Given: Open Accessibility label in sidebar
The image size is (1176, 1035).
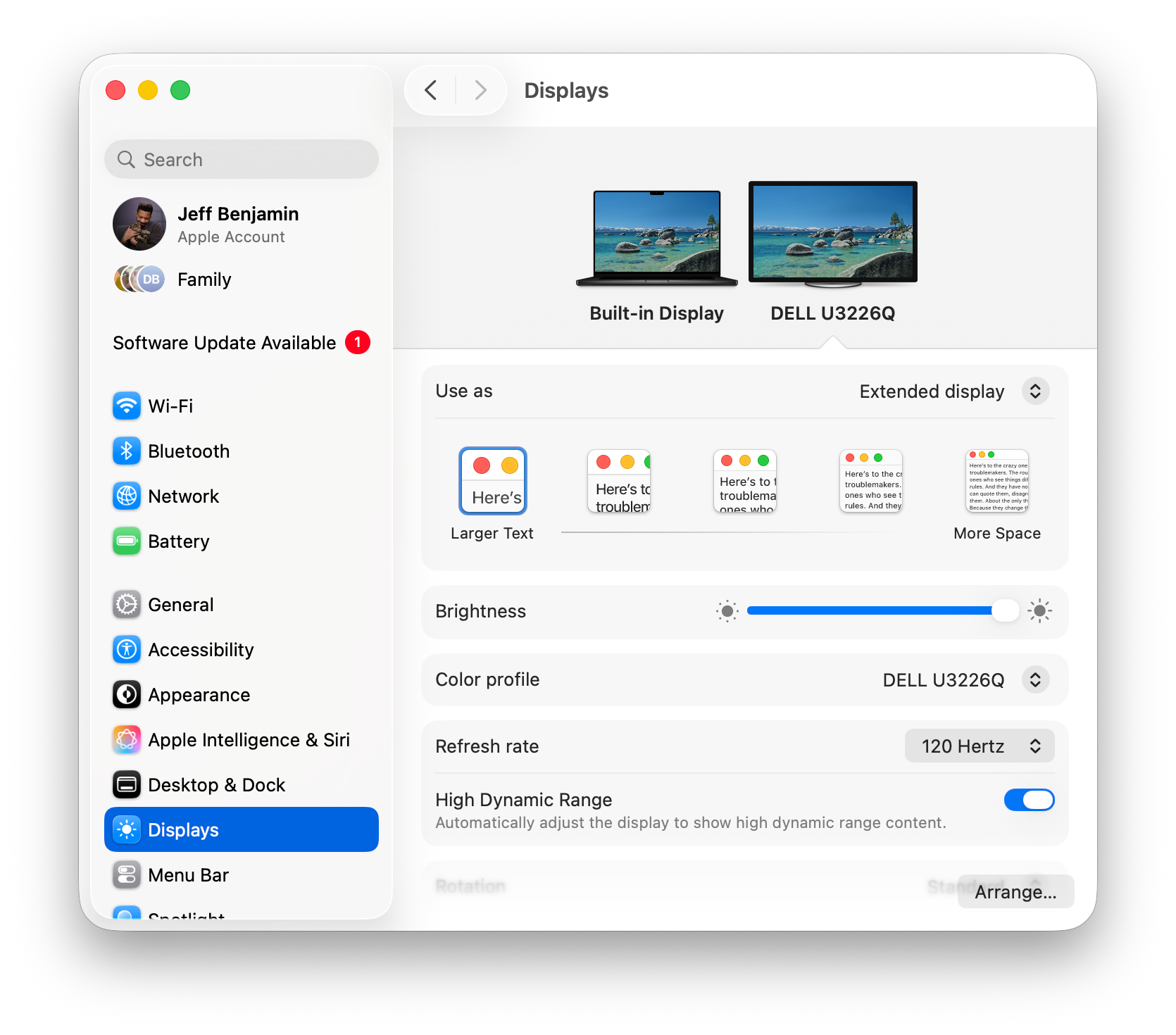Looking at the screenshot, I should coord(201,650).
